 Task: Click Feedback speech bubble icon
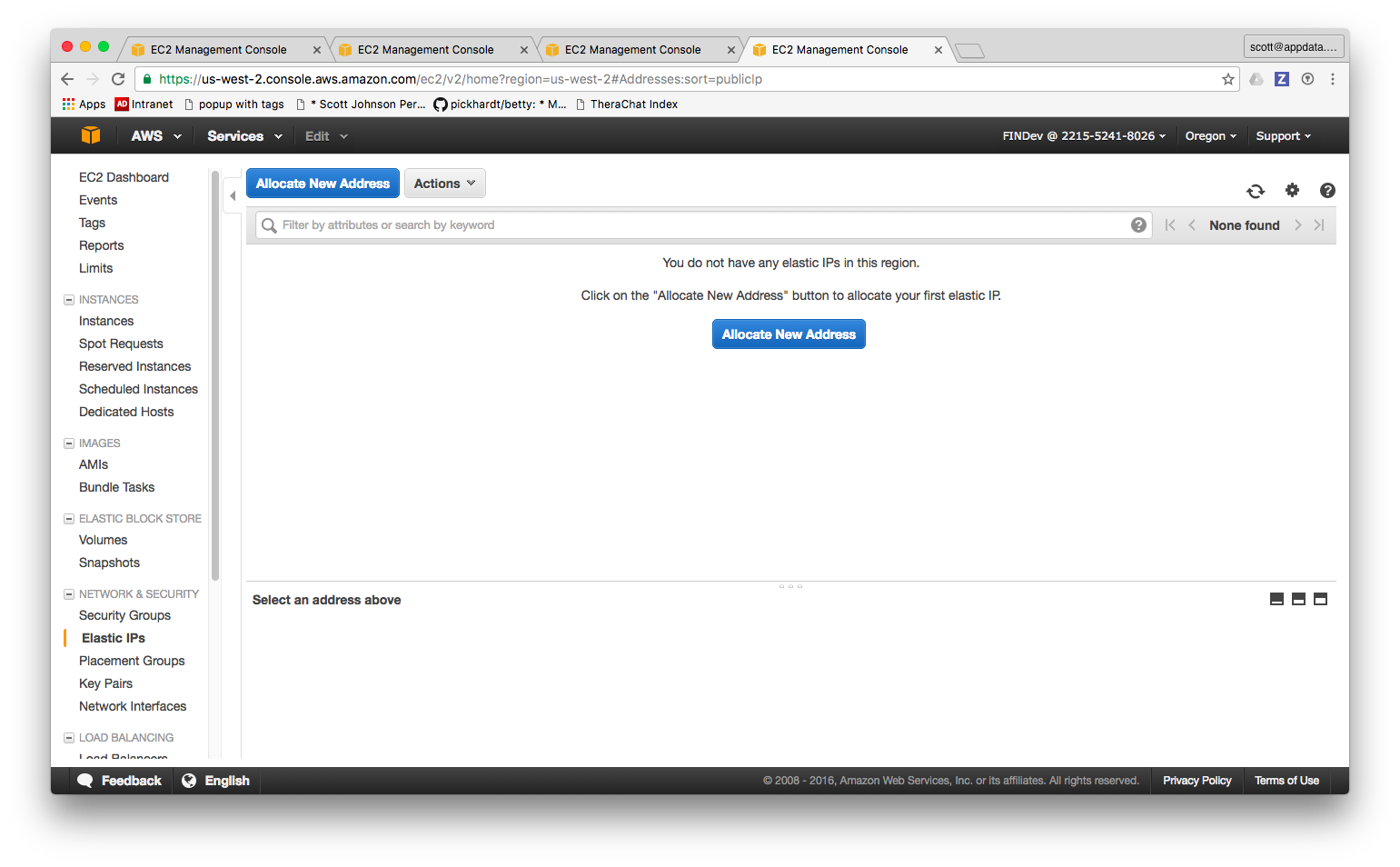85,781
